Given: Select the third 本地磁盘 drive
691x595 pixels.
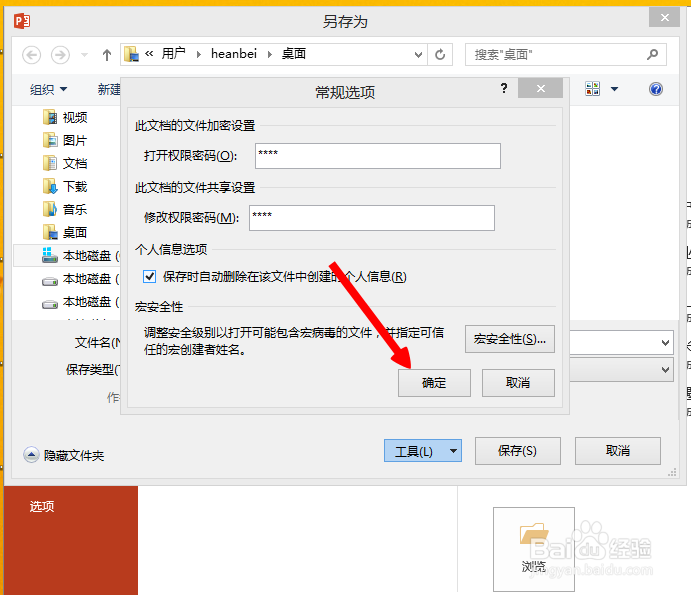Looking at the screenshot, I should (80, 302).
